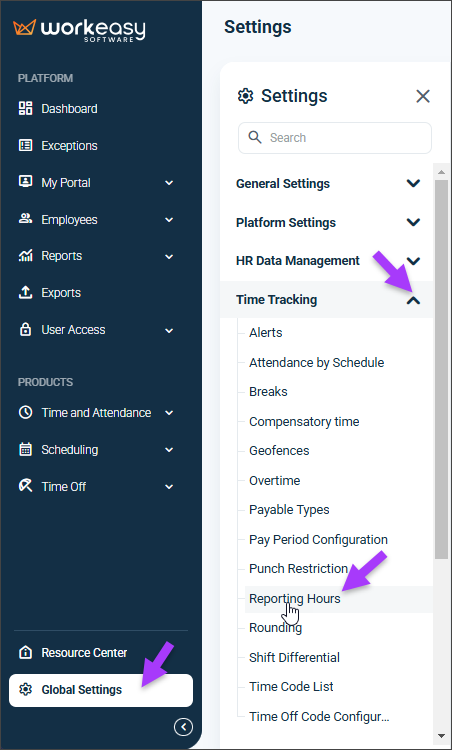Click the Settings search field
The height and width of the screenshot is (750, 452).
[335, 138]
